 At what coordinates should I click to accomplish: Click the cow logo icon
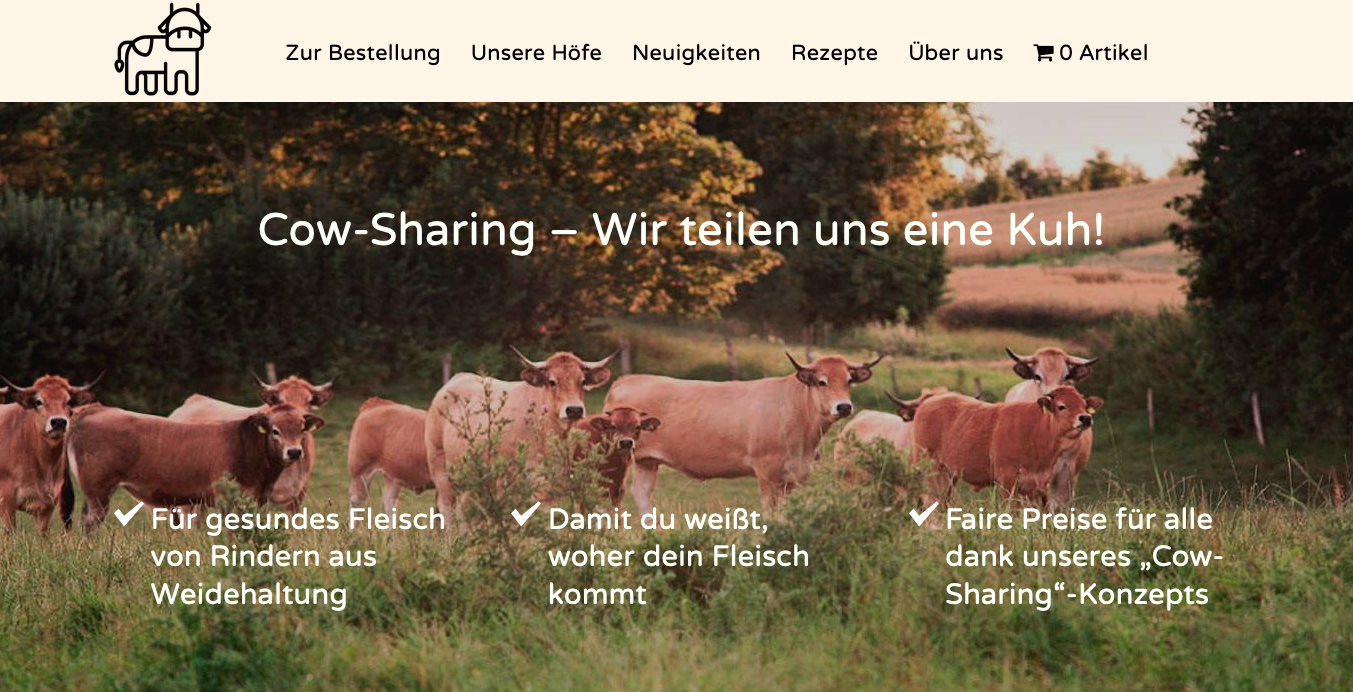[x=162, y=50]
